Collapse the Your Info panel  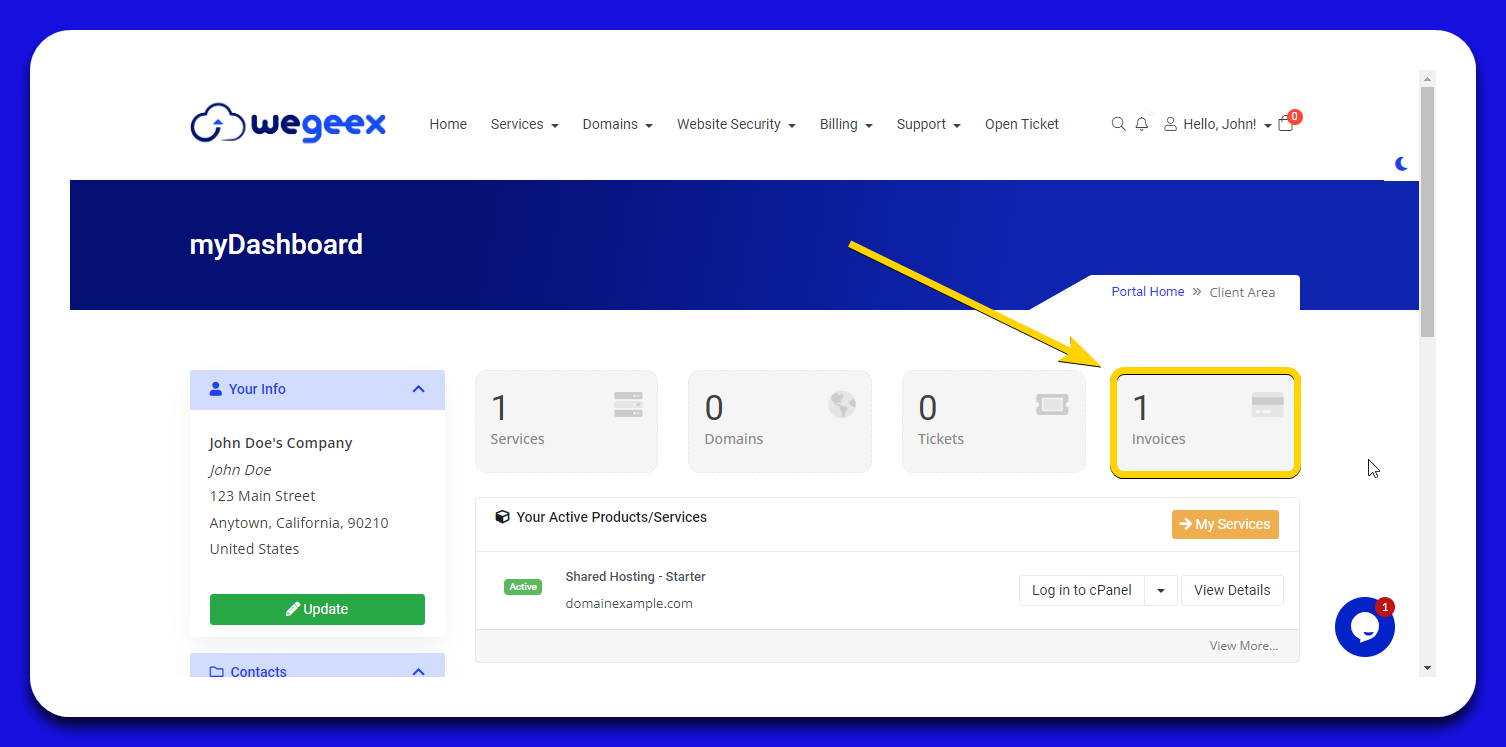pos(418,389)
